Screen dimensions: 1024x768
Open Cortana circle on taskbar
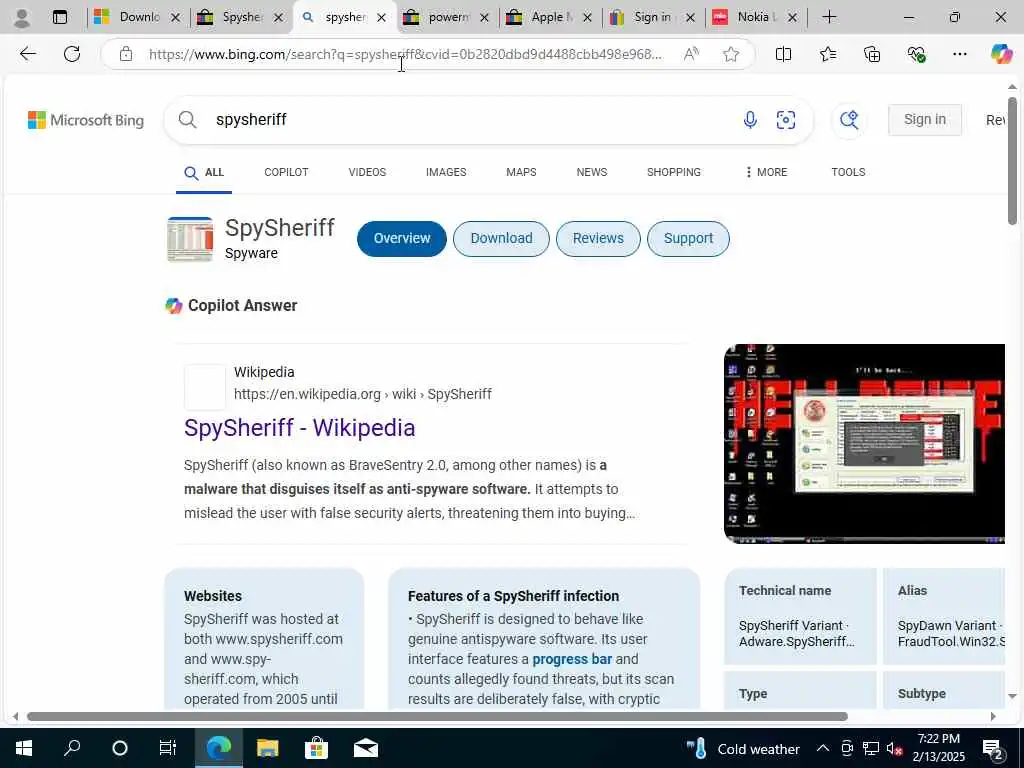point(120,748)
